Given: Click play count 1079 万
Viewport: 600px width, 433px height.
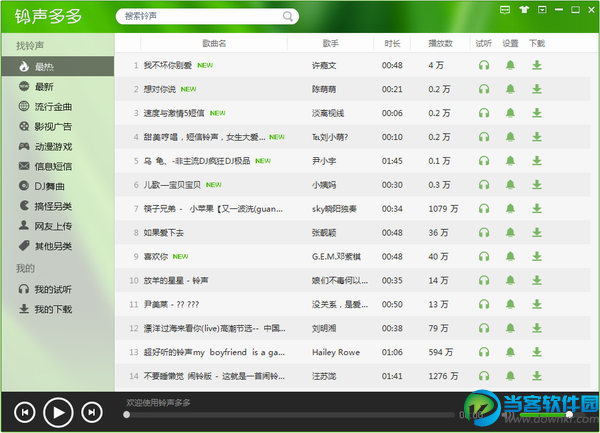Looking at the screenshot, I should (443, 209).
